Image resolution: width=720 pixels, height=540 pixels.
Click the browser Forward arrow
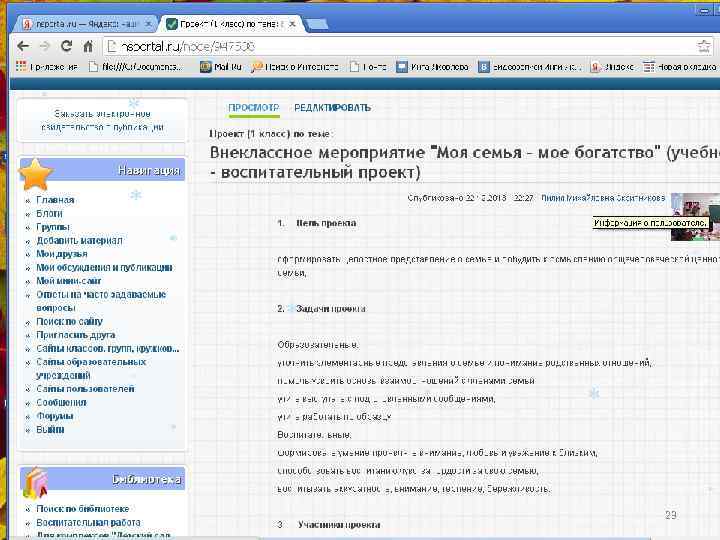(x=45, y=46)
